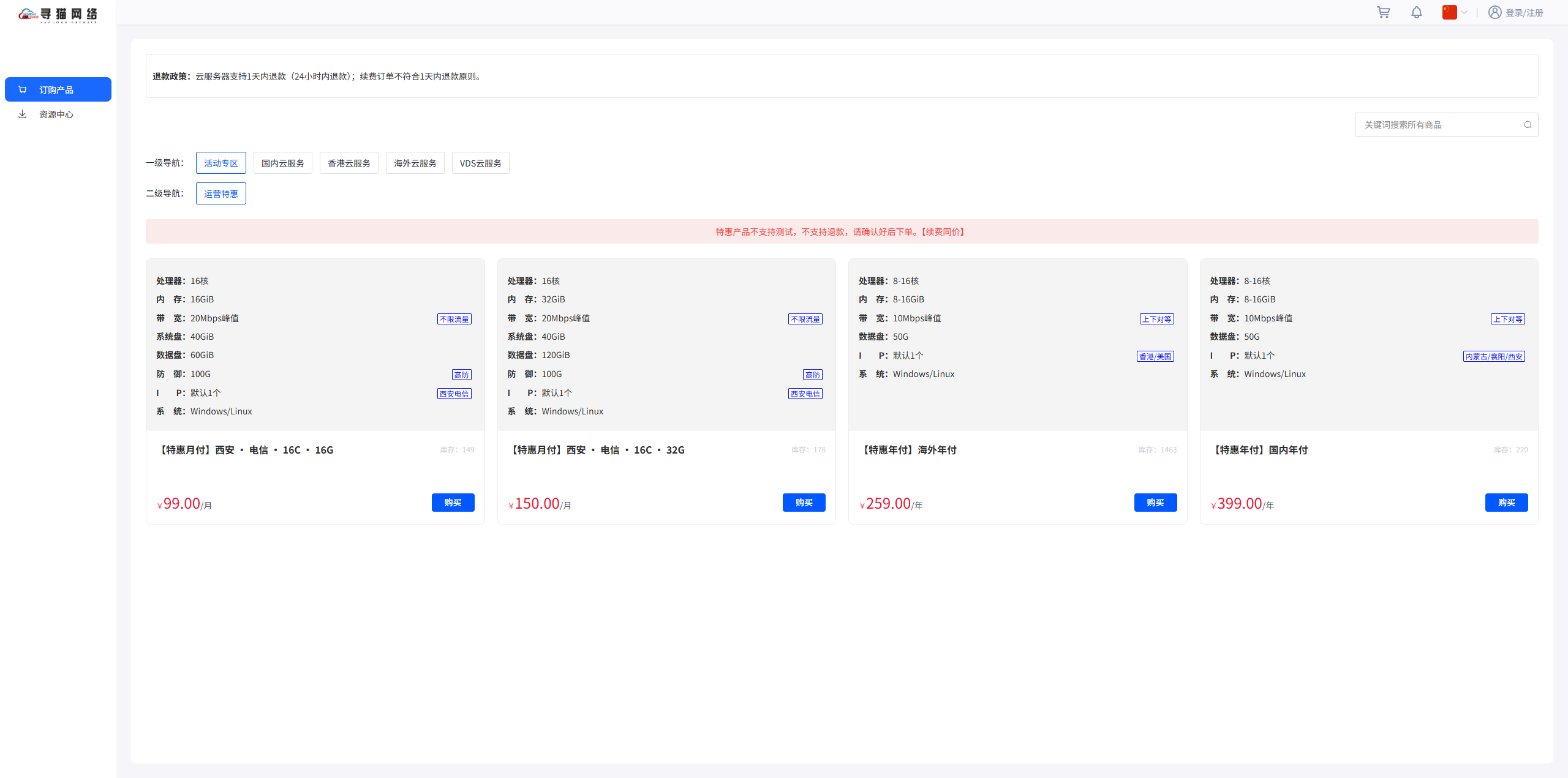Click price ¥150.00/月

(540, 504)
